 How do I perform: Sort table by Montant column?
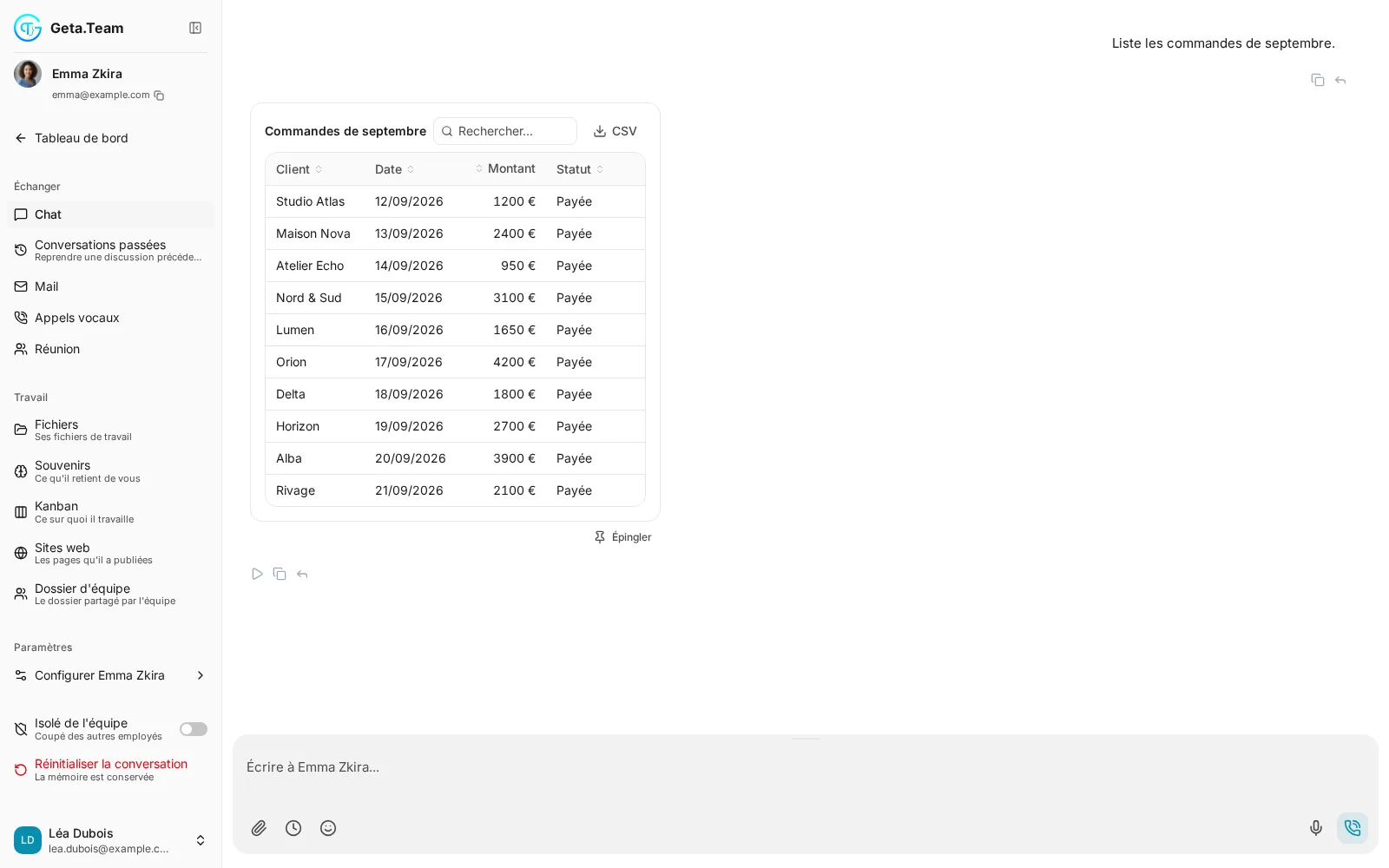point(505,168)
